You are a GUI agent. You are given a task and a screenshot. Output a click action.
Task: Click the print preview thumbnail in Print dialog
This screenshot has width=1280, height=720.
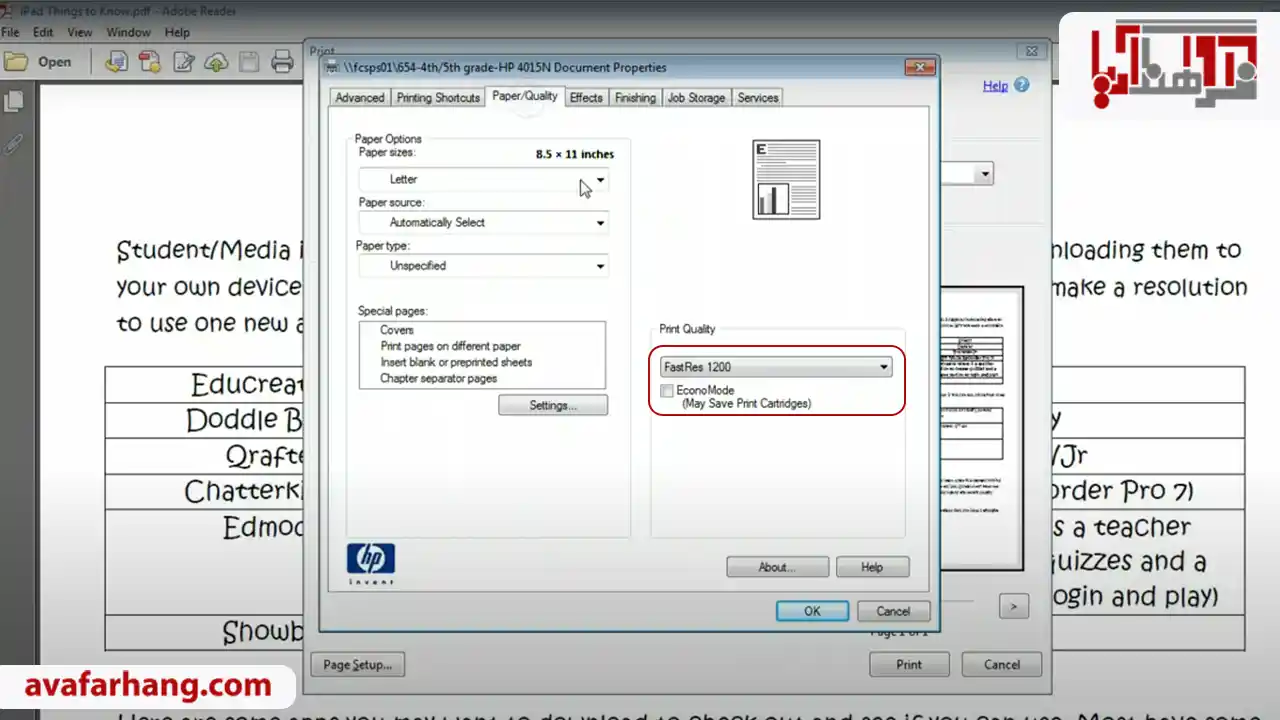(x=982, y=430)
